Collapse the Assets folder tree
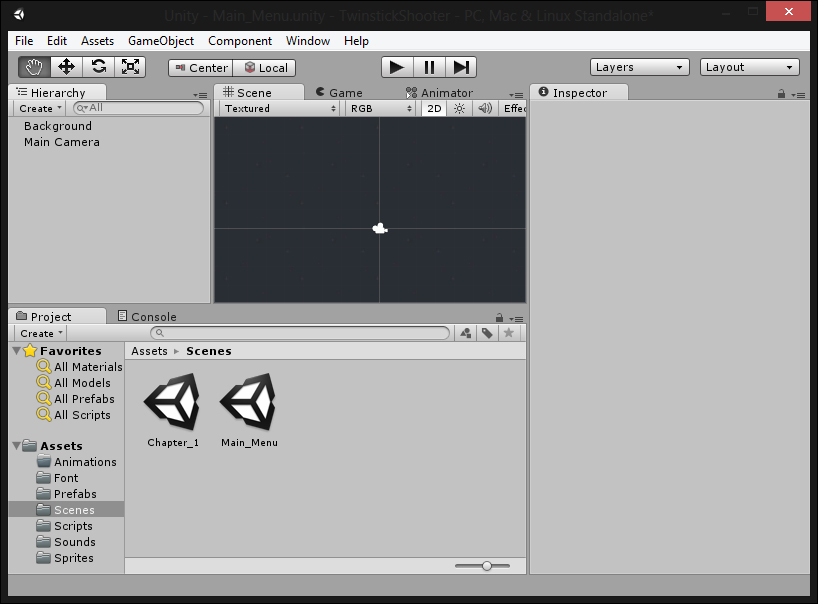Viewport: 818px width, 604px height. click(x=16, y=445)
